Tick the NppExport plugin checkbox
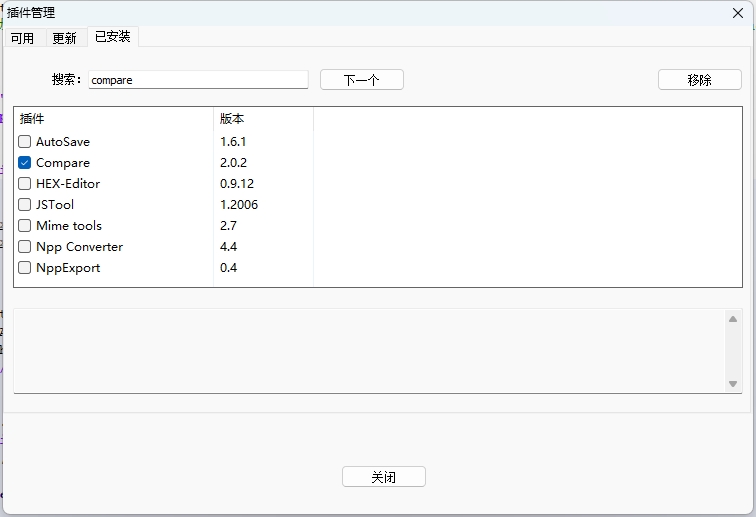 (25, 268)
